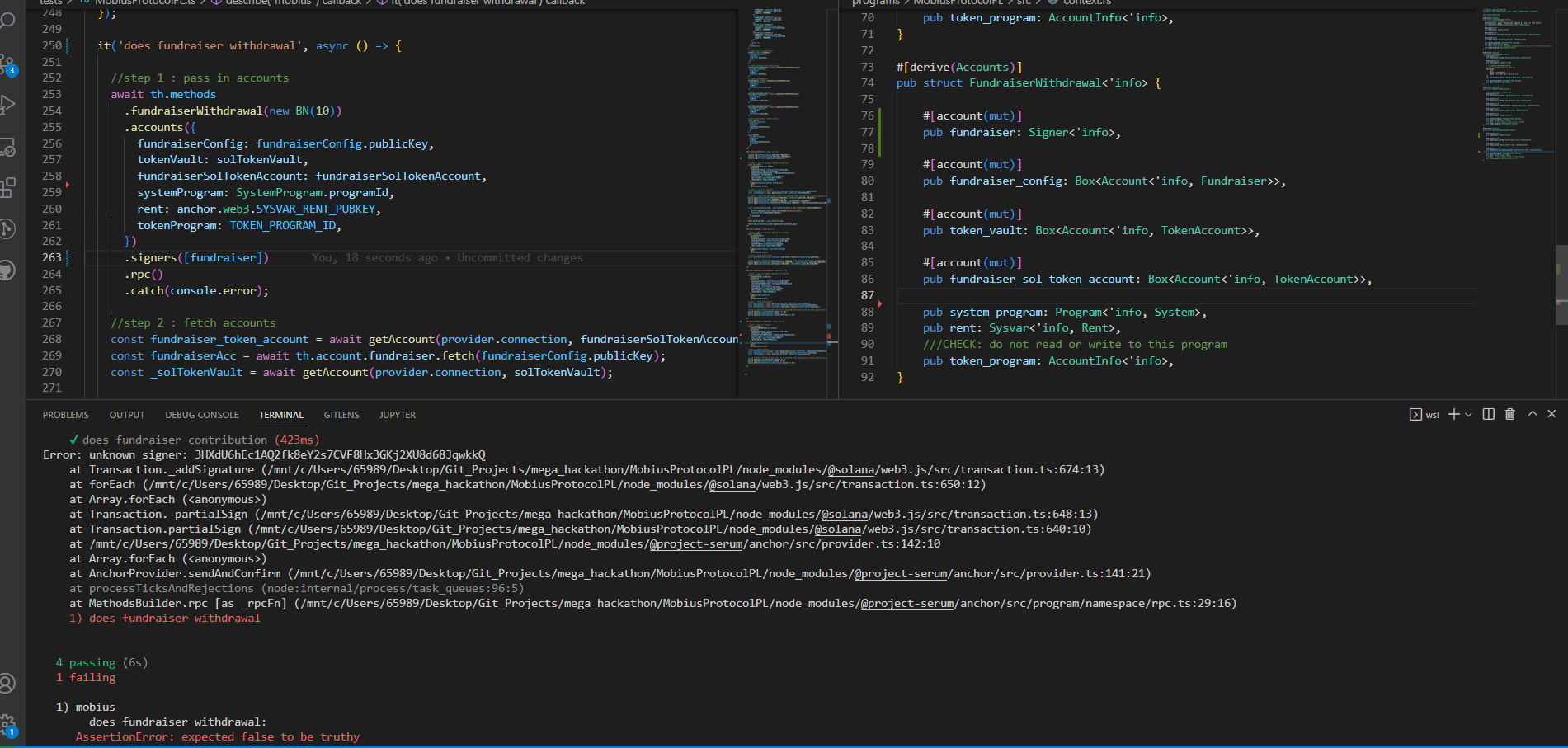Kill the terminal with trash icon
1568x748 pixels.
[1510, 414]
